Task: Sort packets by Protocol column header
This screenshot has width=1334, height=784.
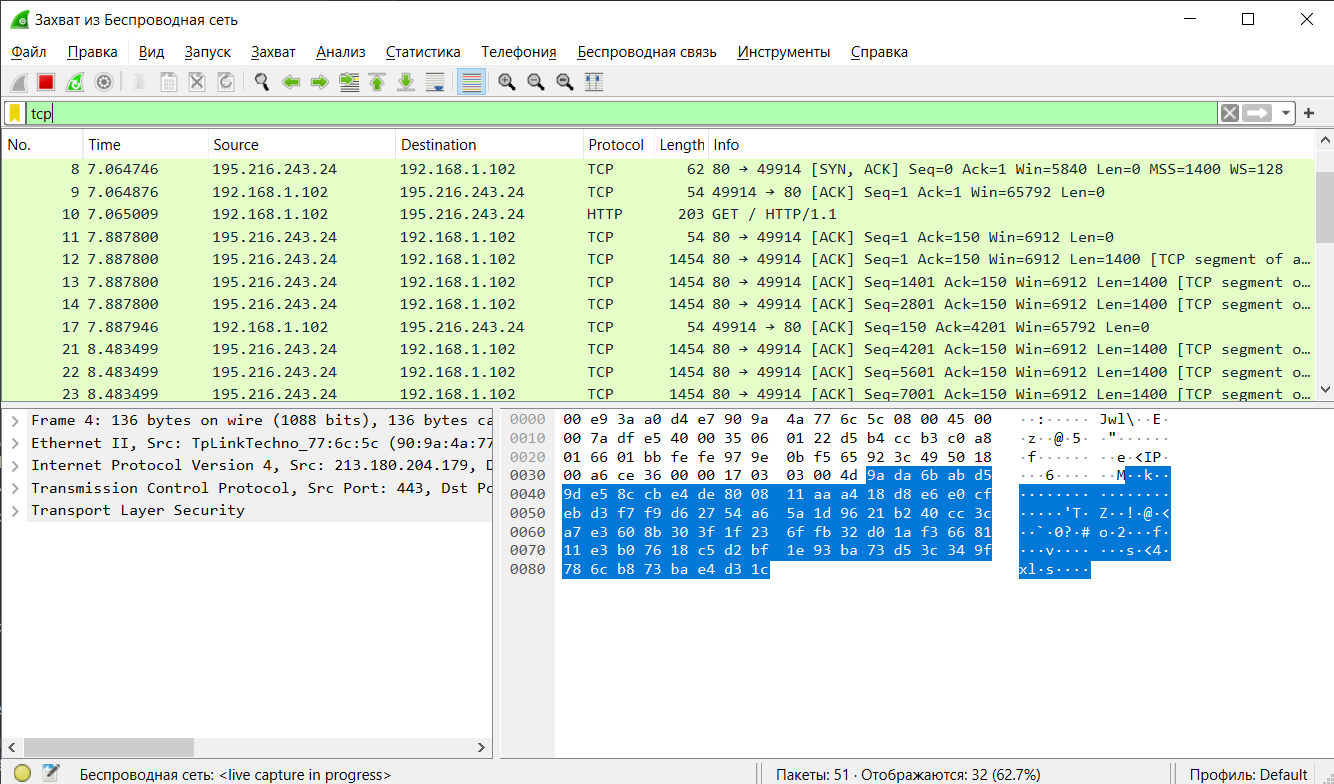Action: tap(619, 145)
